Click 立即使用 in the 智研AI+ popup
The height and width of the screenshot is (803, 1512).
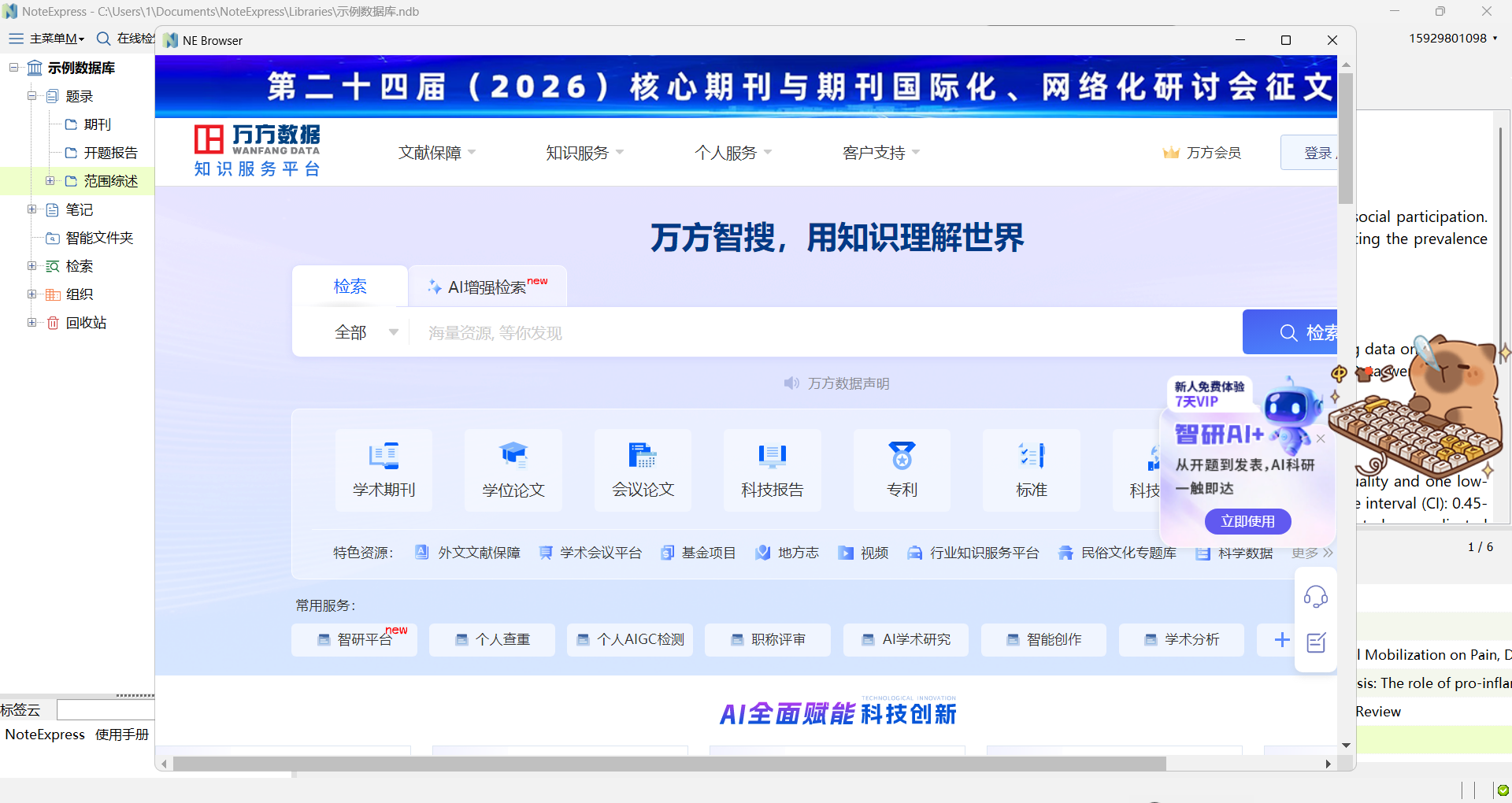tap(1247, 521)
